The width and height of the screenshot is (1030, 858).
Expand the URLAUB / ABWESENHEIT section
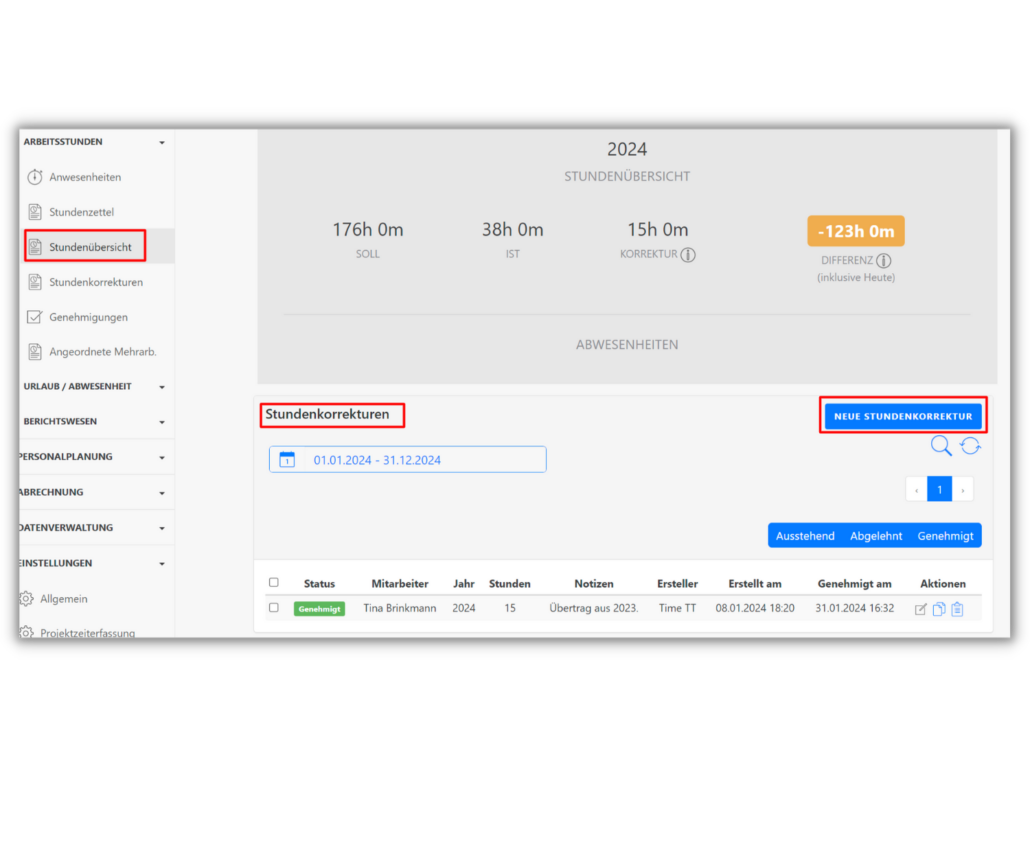pos(162,387)
